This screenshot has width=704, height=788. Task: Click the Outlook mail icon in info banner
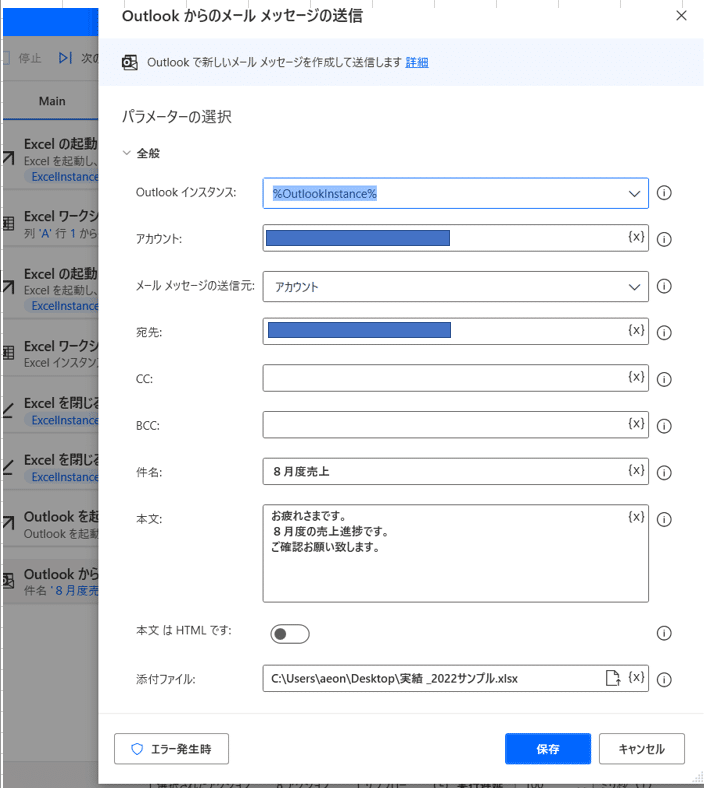130,63
